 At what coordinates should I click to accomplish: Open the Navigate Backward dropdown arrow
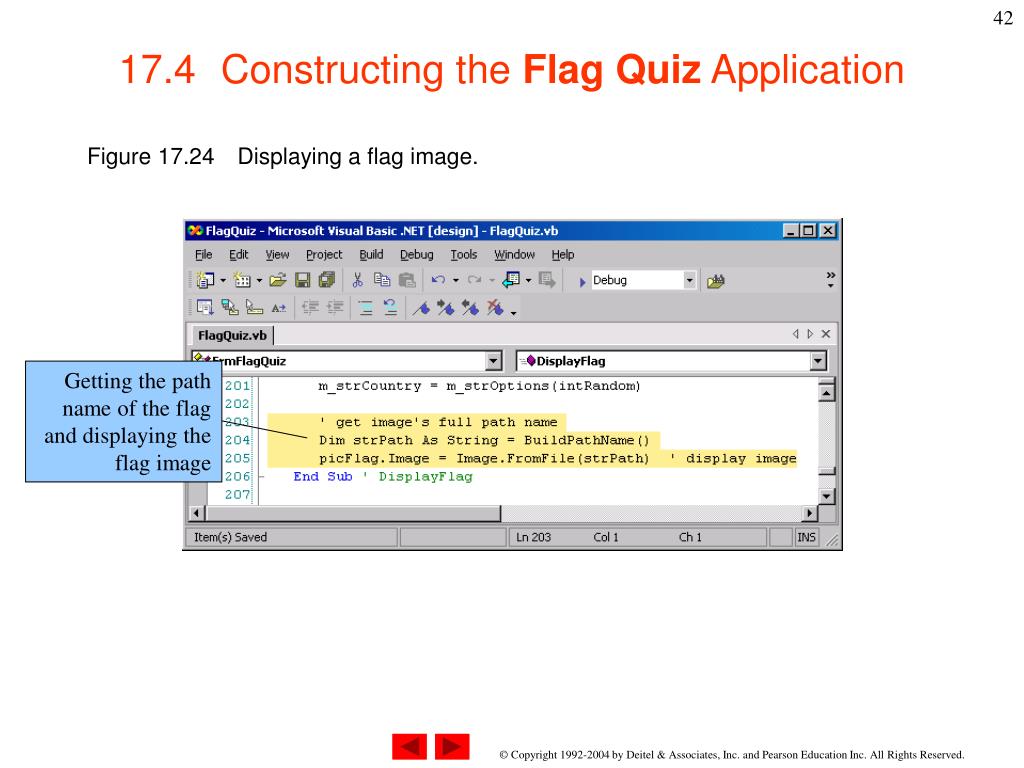coord(528,281)
